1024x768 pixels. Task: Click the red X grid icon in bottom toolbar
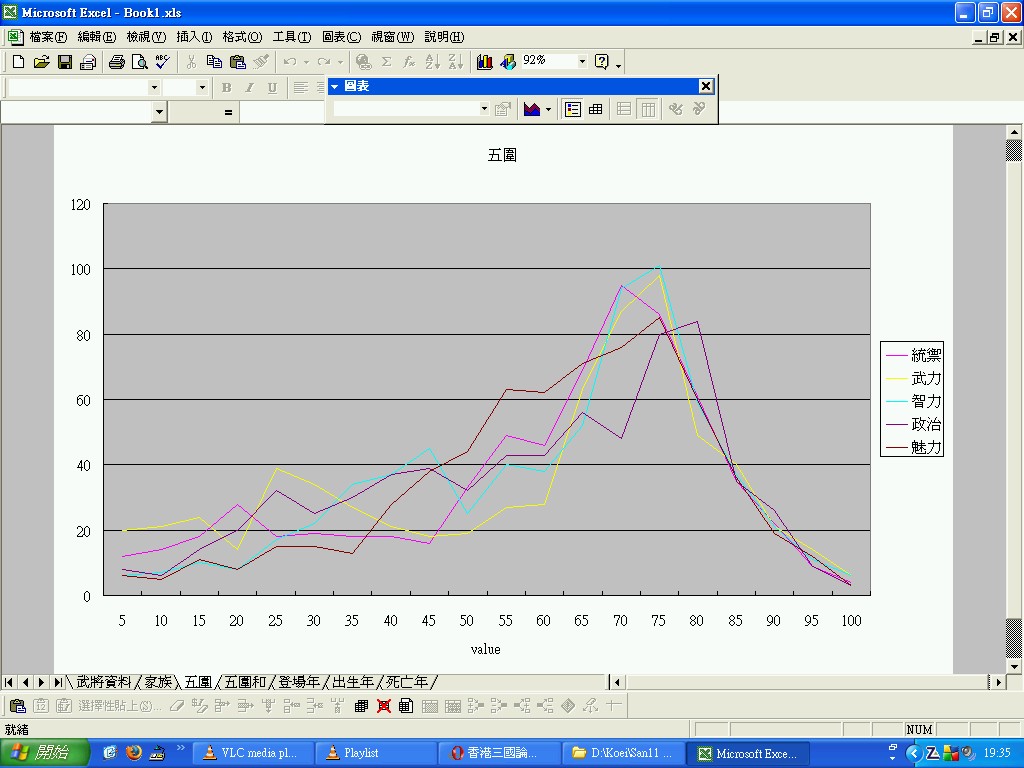click(x=384, y=706)
